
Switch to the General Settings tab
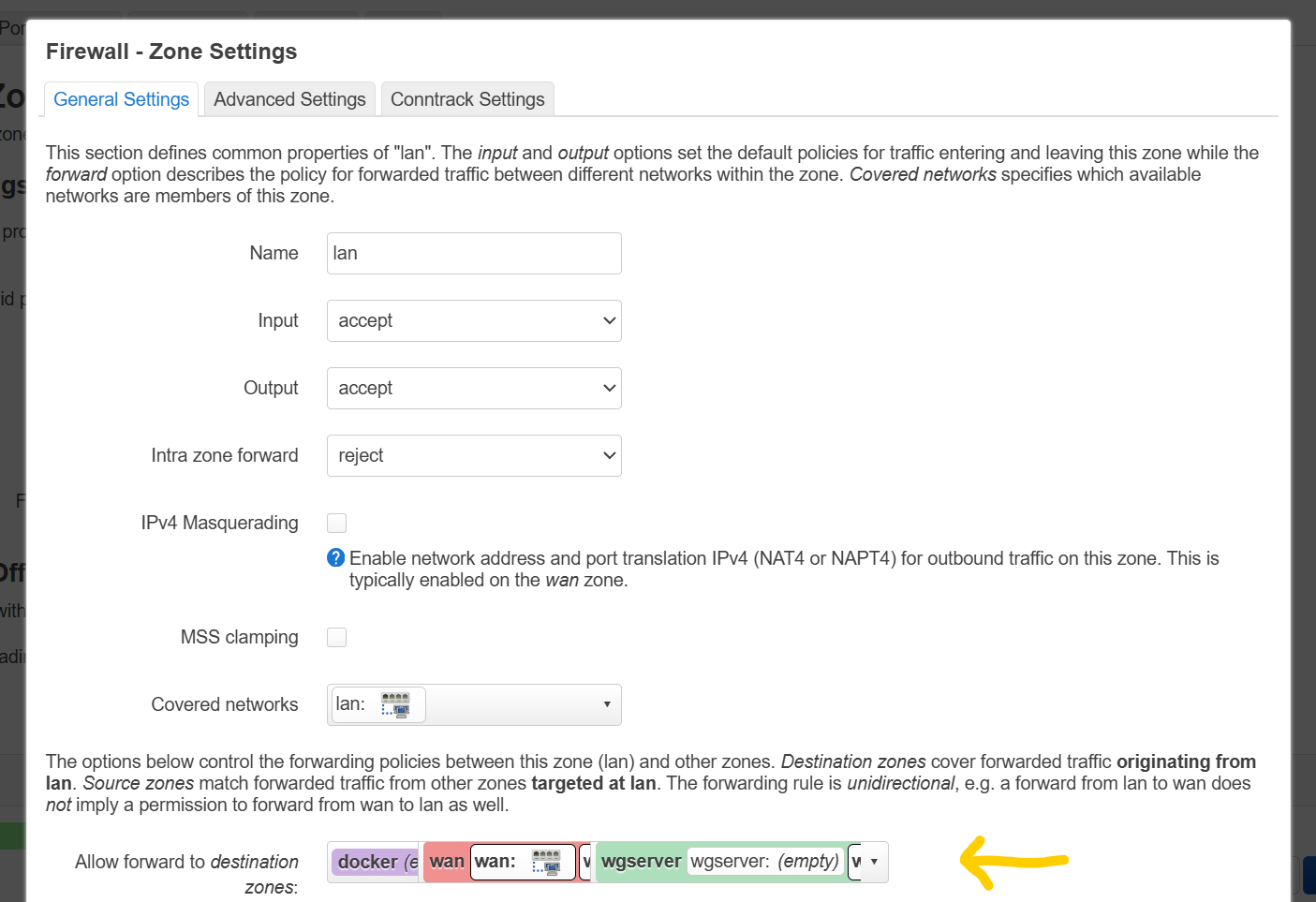coord(122,99)
